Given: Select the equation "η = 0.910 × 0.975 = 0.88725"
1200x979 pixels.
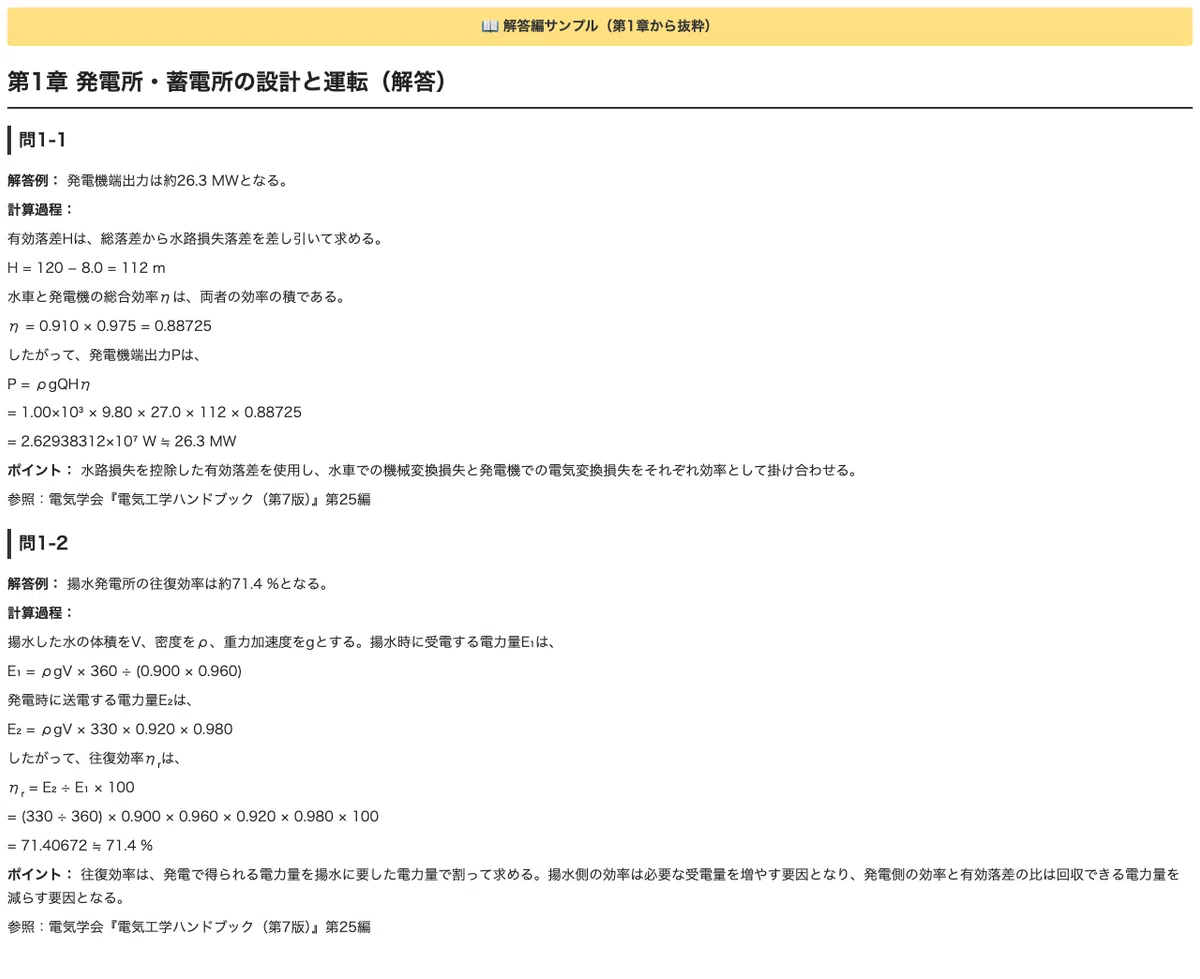Looking at the screenshot, I should click(x=110, y=326).
